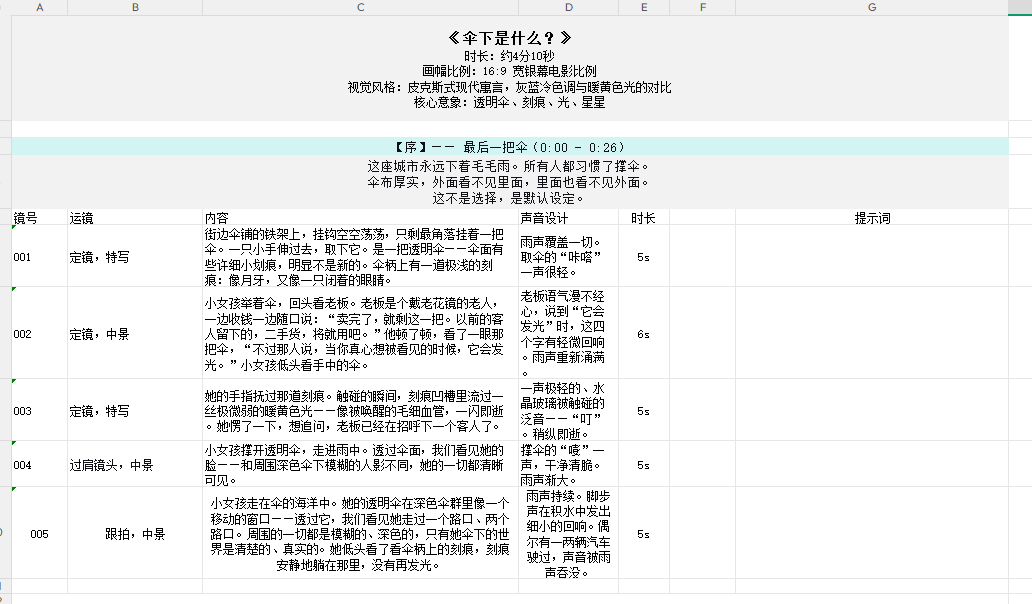The height and width of the screenshot is (604, 1032).
Task: Click the empty 提示词 cell in row 002
Action: coord(871,334)
